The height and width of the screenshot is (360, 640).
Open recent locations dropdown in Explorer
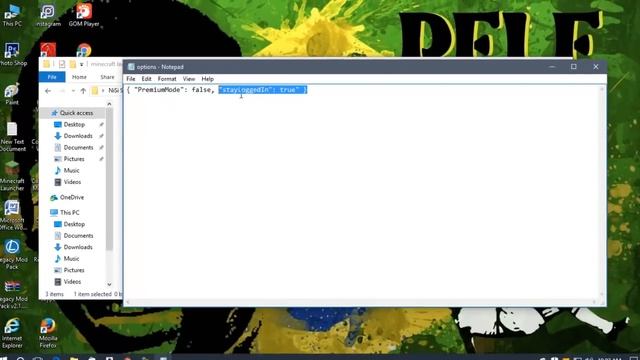click(x=73, y=91)
